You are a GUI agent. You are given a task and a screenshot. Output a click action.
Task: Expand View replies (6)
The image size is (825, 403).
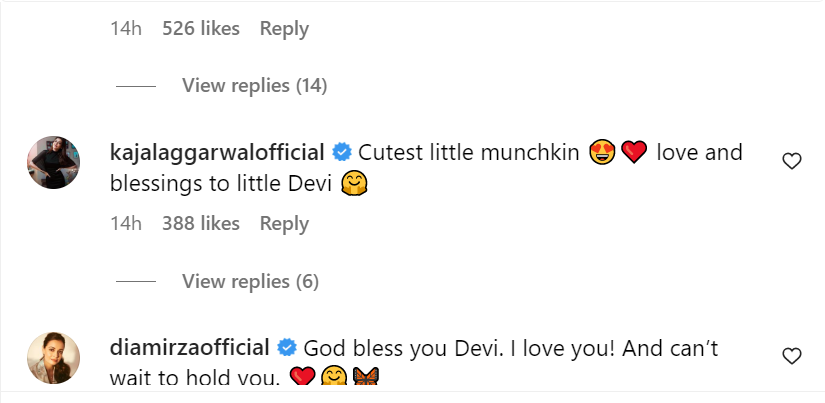[x=250, y=282]
